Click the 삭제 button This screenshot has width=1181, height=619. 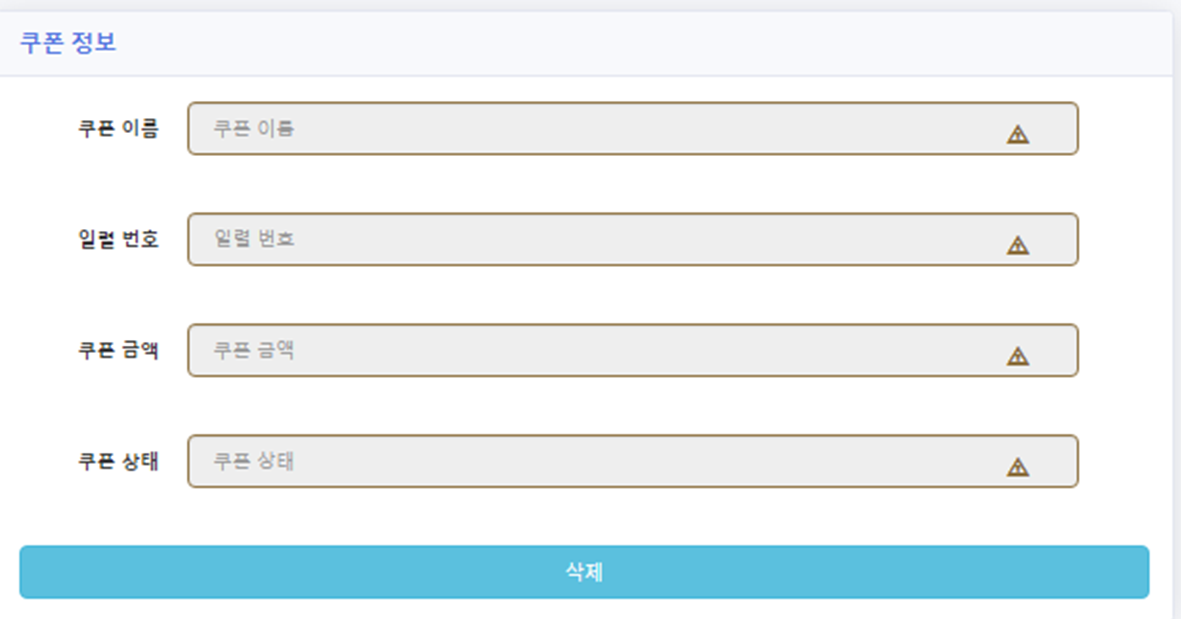click(584, 572)
